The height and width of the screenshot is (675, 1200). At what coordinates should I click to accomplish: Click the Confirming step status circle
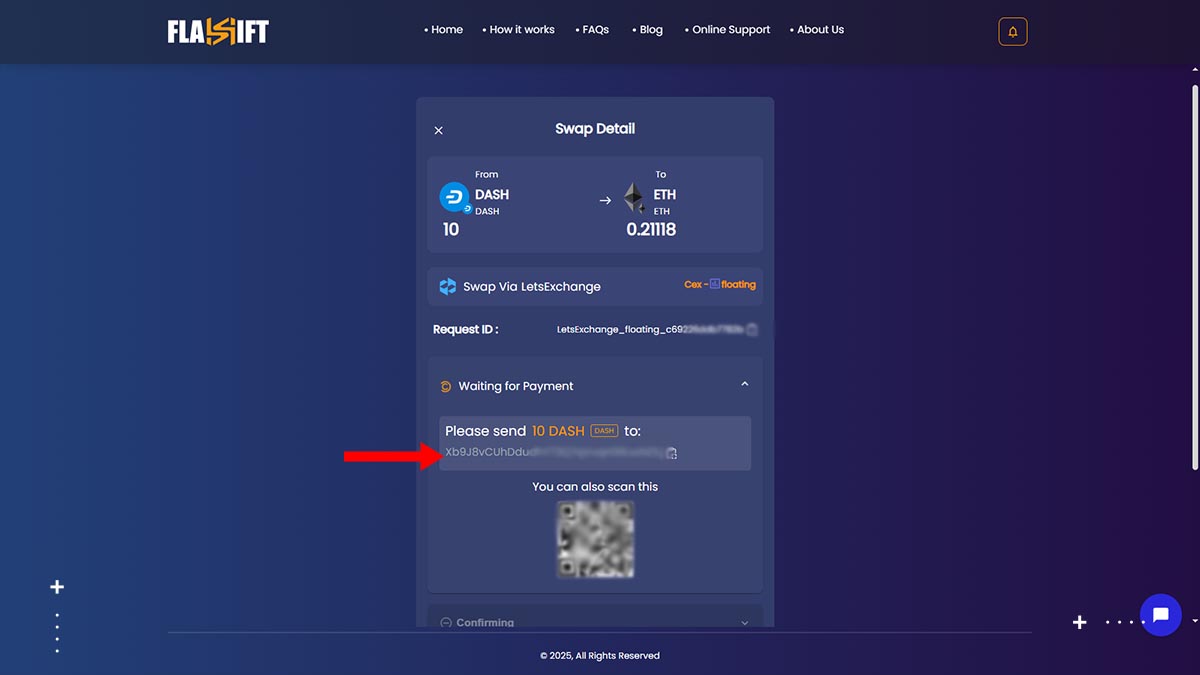click(x=444, y=622)
